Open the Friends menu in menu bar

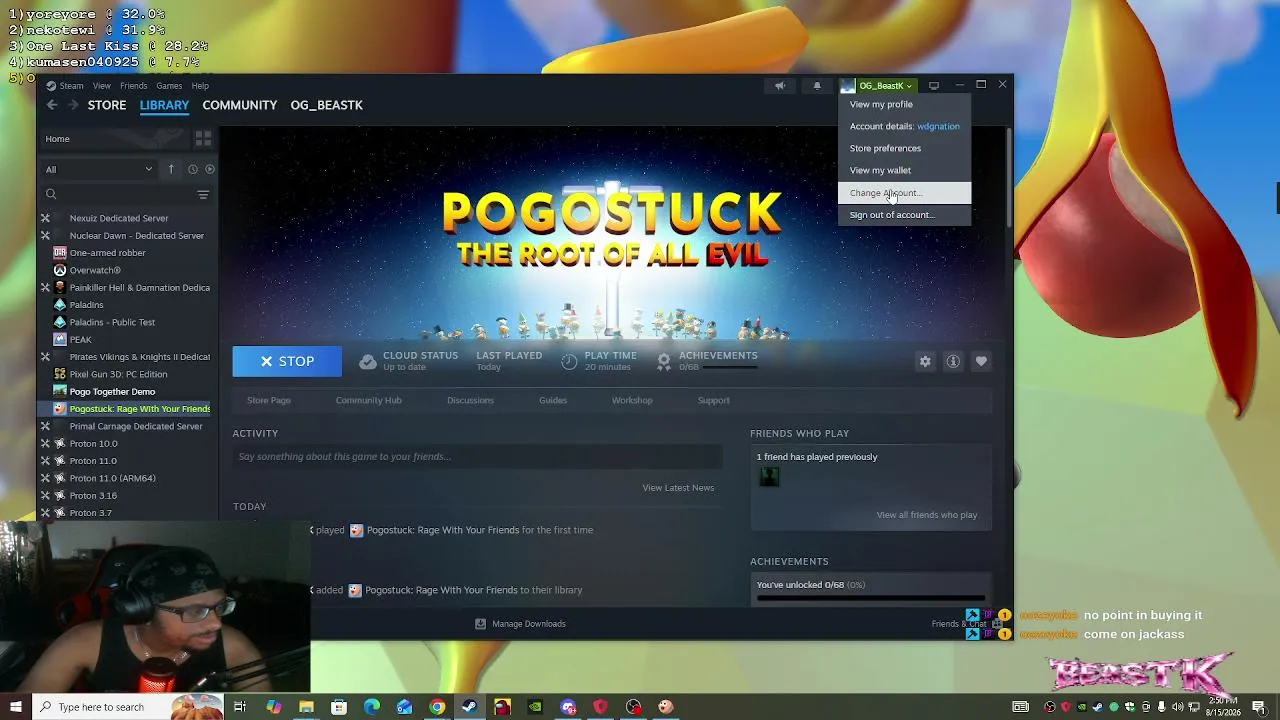(x=133, y=86)
